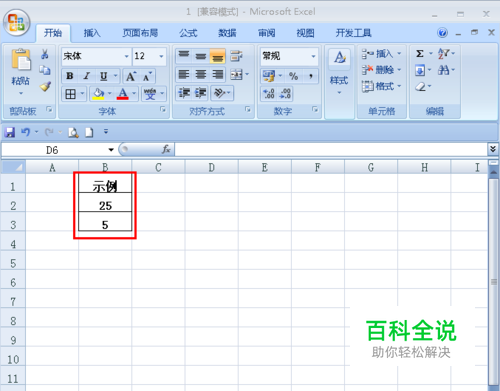
Task: Open the Name Box dropdown arrow
Action: (111, 150)
